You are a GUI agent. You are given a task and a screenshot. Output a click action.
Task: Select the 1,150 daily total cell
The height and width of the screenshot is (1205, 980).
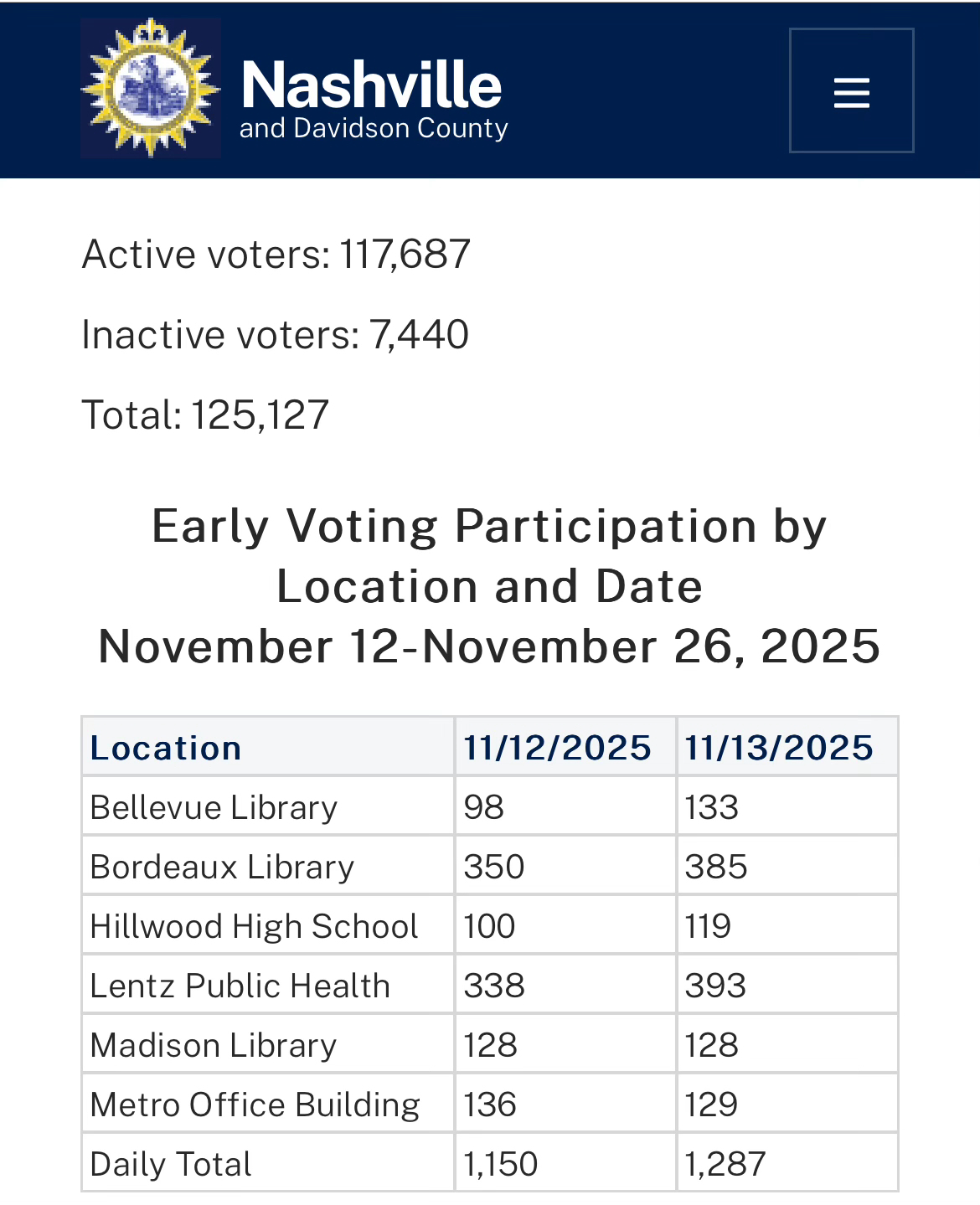click(x=501, y=1164)
